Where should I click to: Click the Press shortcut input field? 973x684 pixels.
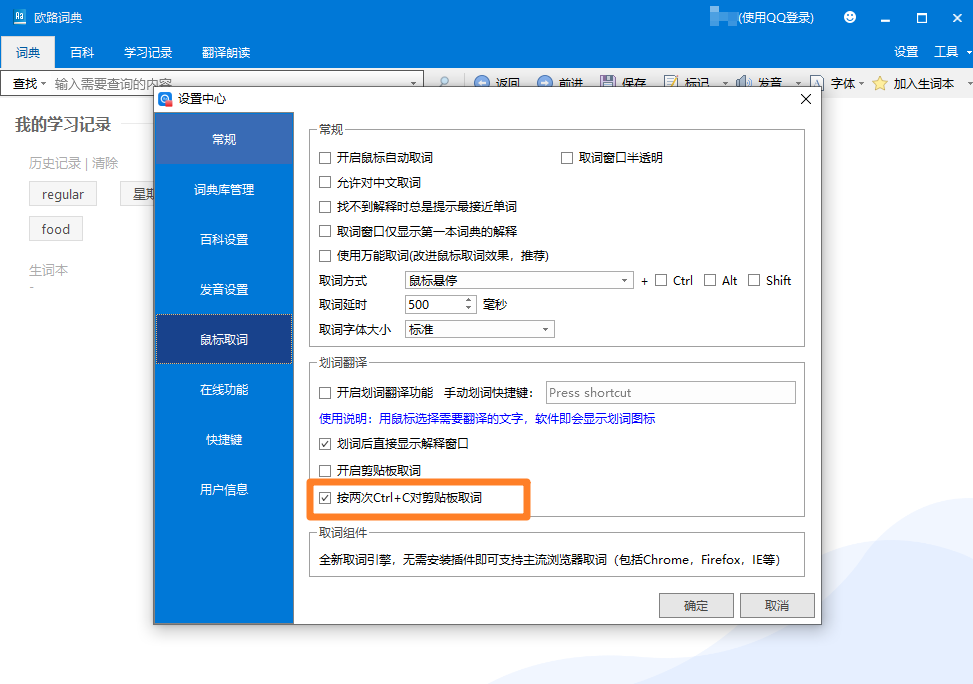click(670, 392)
